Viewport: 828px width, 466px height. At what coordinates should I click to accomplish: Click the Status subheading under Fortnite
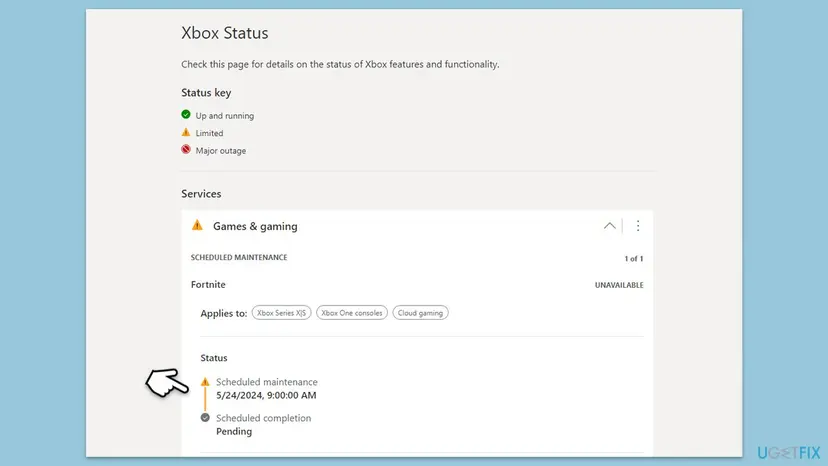click(214, 358)
